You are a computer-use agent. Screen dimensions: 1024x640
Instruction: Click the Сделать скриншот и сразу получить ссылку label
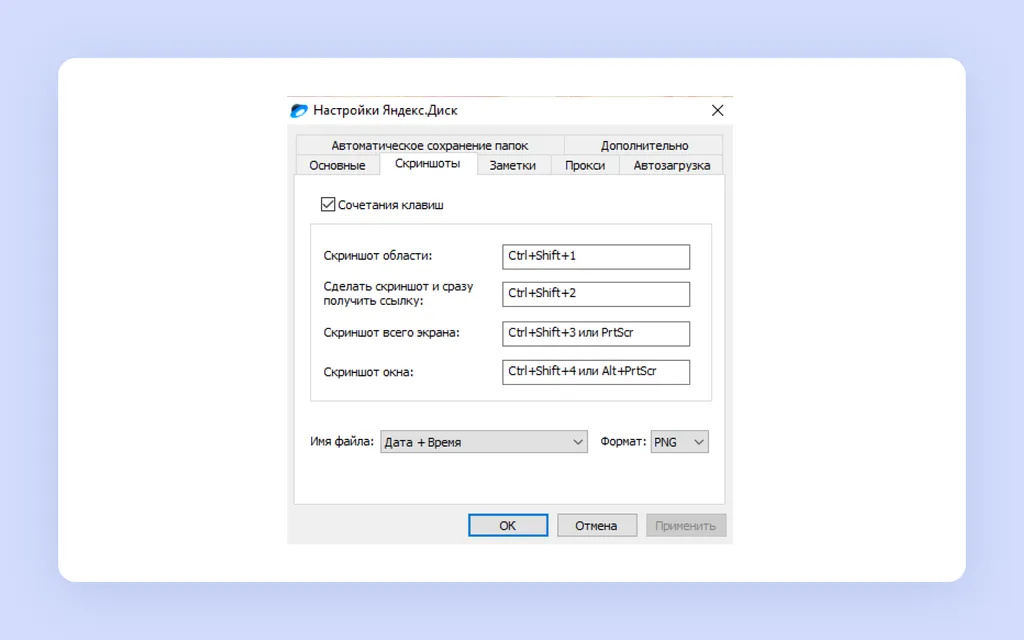(398, 293)
